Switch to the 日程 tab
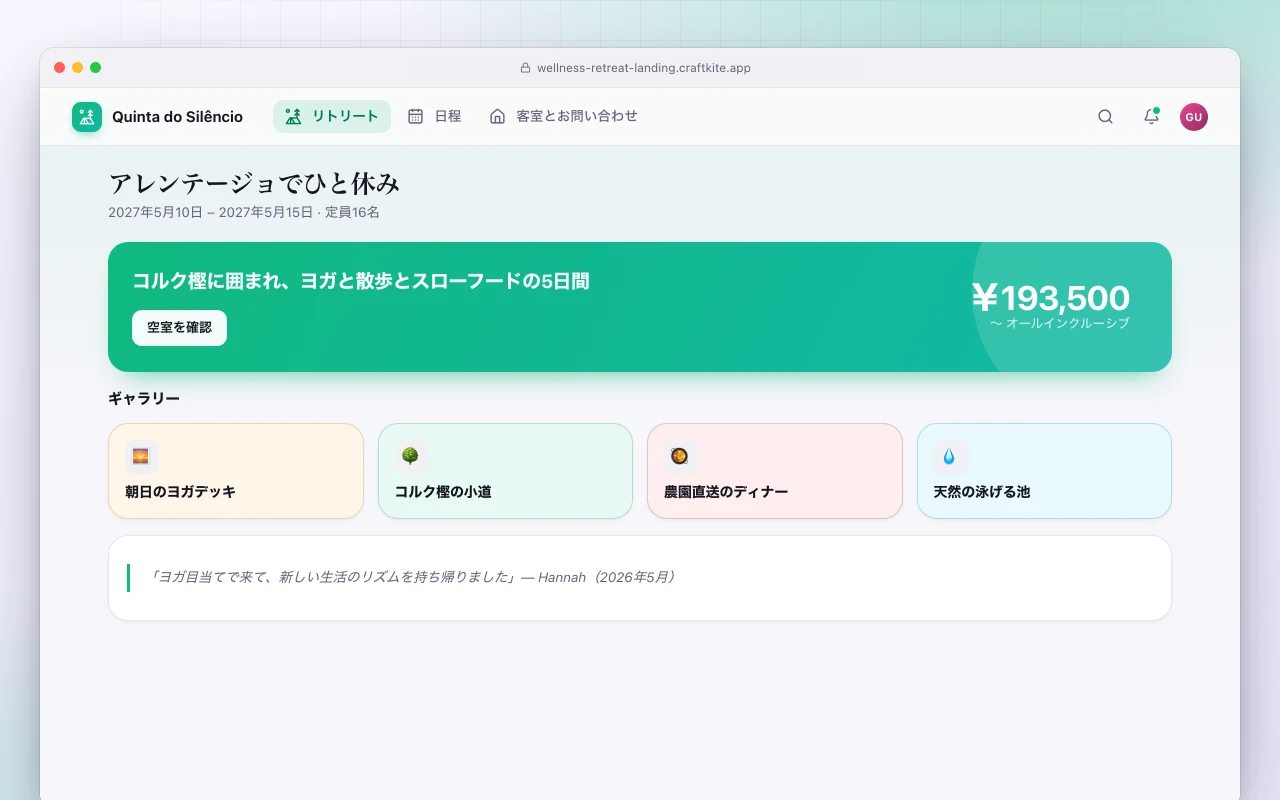The height and width of the screenshot is (800, 1280). point(435,116)
